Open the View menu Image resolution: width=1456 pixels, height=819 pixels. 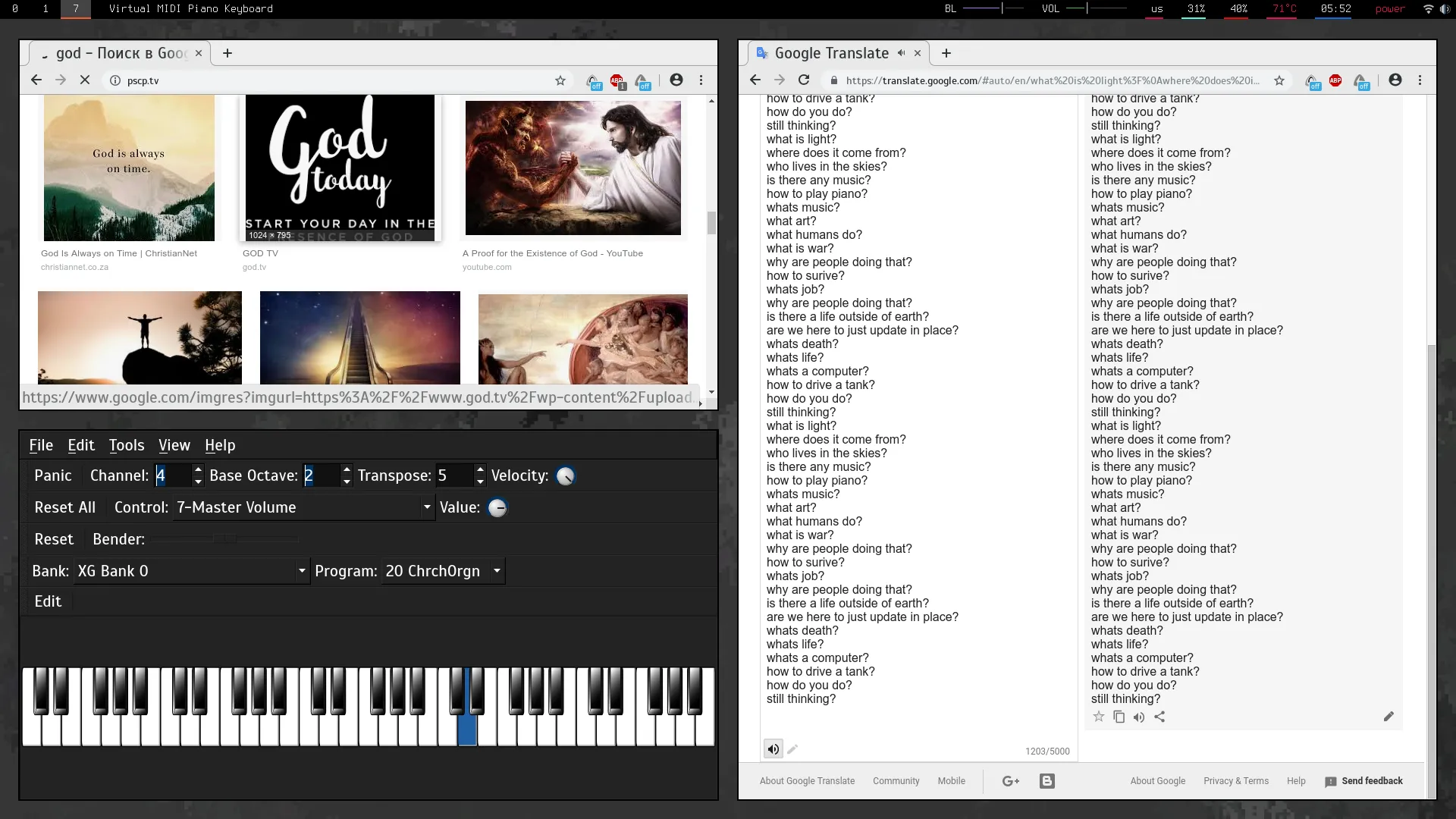[x=174, y=445]
